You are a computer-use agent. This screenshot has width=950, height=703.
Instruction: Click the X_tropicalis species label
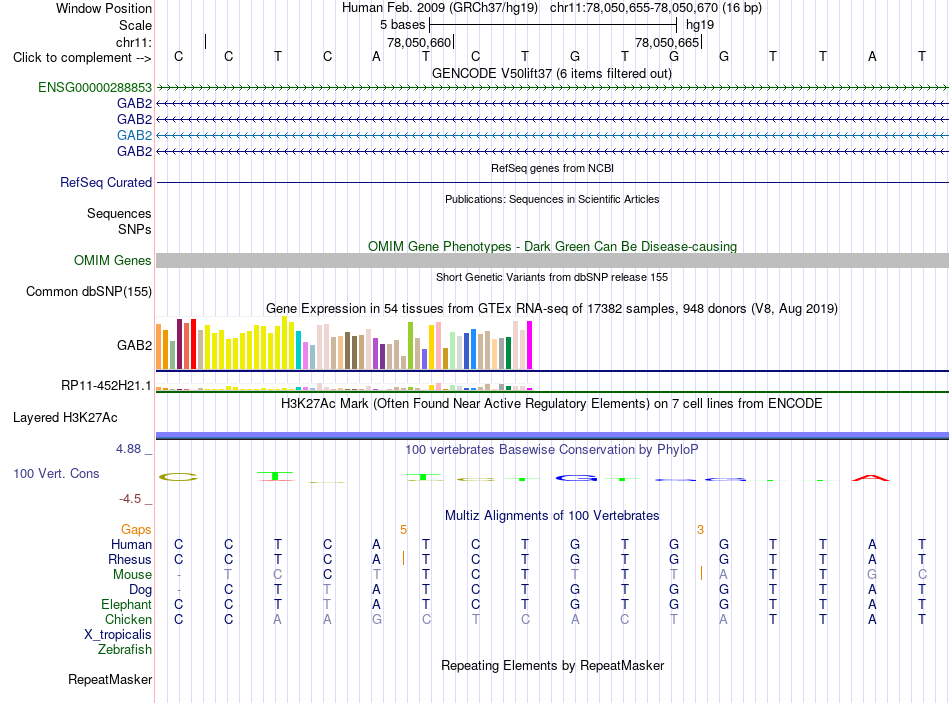tap(118, 635)
